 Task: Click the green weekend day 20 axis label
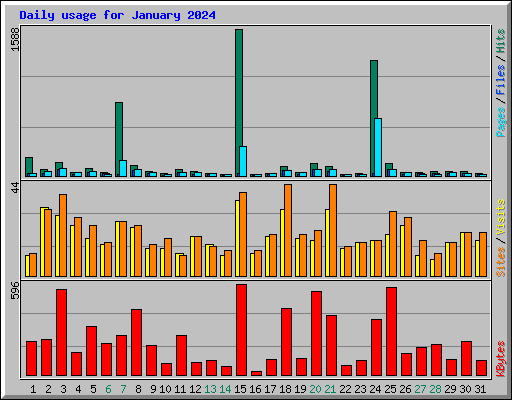(x=315, y=389)
